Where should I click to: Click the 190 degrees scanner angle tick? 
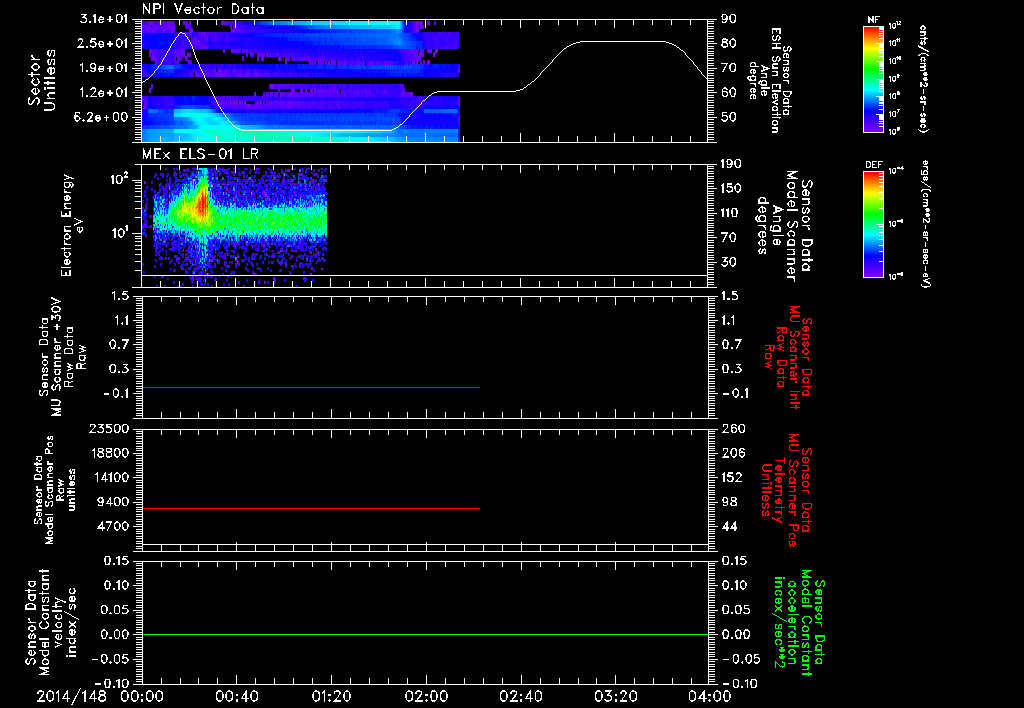tap(731, 164)
